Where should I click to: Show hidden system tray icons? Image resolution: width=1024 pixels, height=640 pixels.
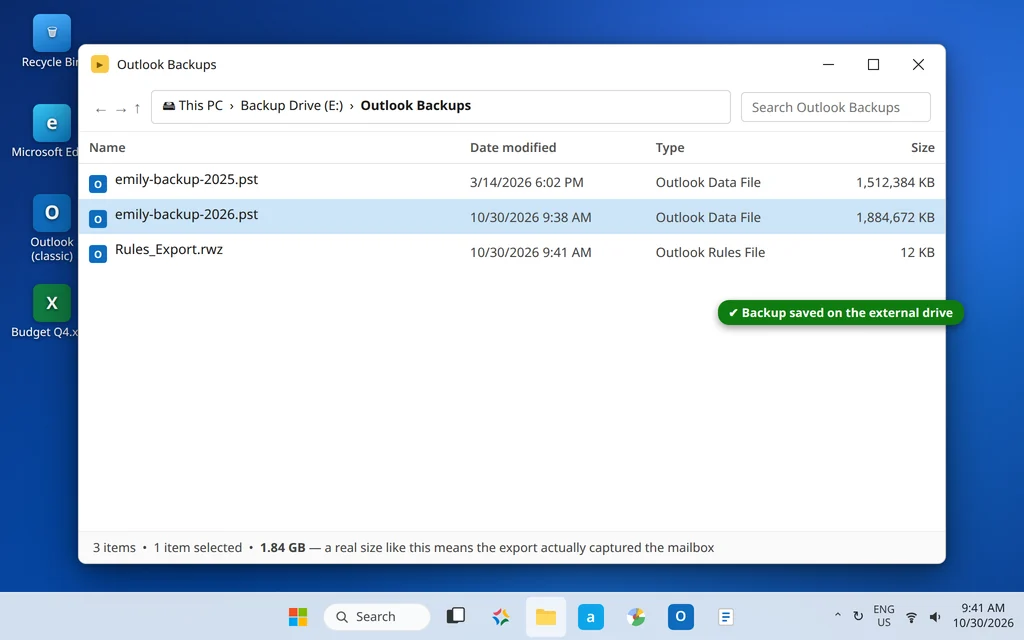[x=837, y=615]
